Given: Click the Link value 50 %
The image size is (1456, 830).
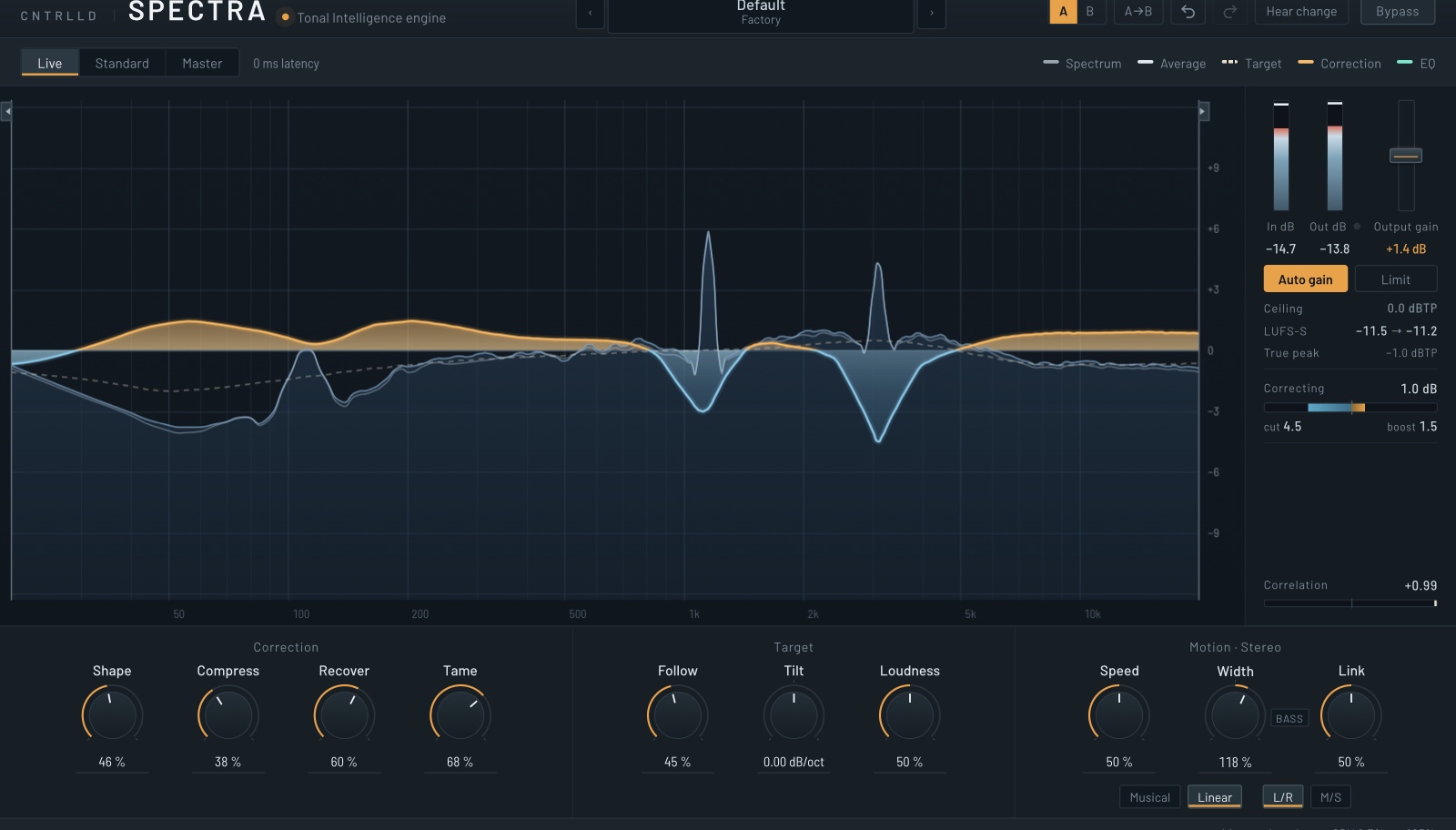Looking at the screenshot, I should [x=1351, y=762].
